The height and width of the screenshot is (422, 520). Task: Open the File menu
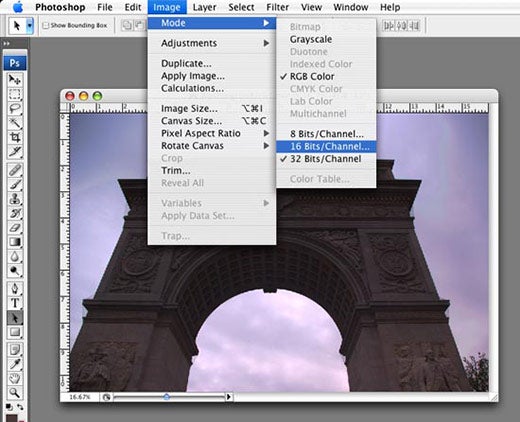tap(105, 7)
